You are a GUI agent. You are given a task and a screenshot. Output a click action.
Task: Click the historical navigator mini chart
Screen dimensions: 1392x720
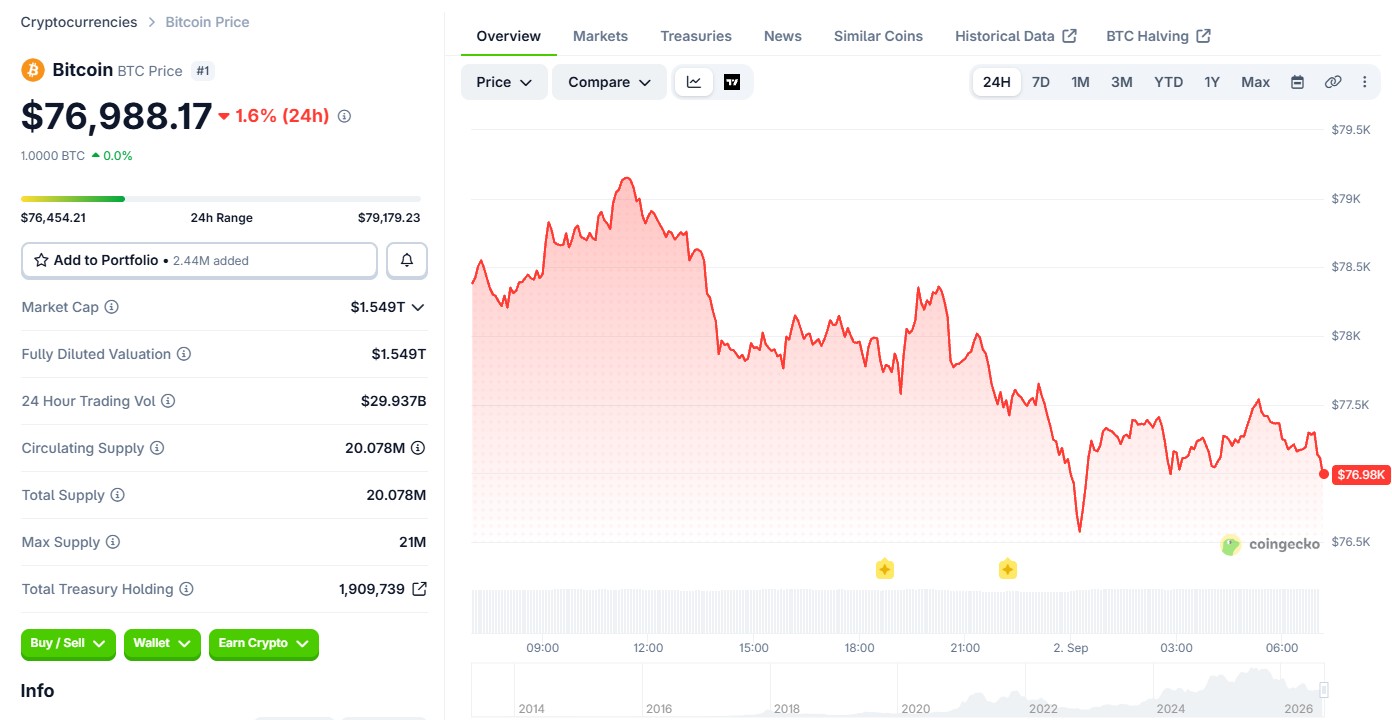click(x=896, y=690)
